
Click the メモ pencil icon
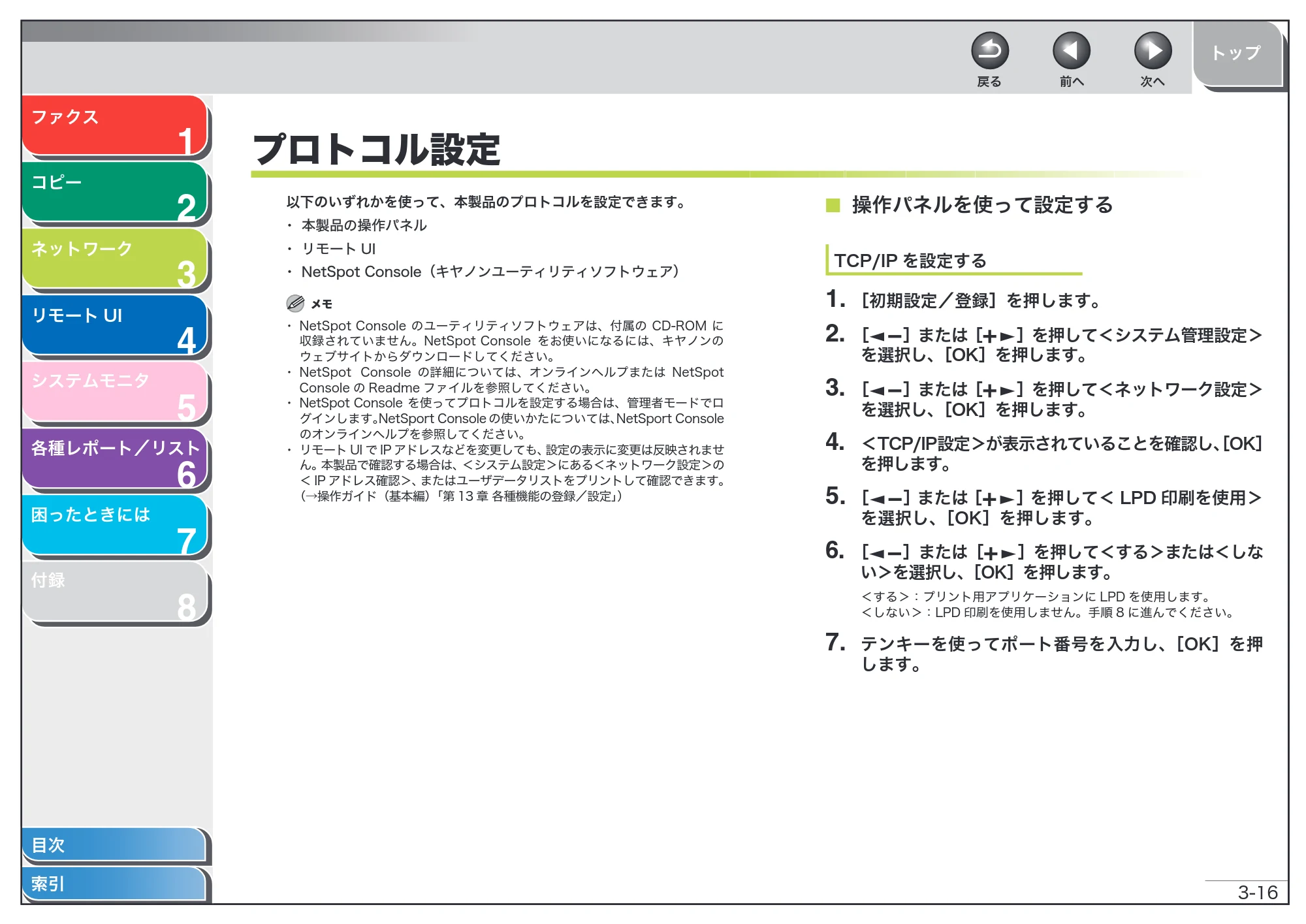pos(295,303)
